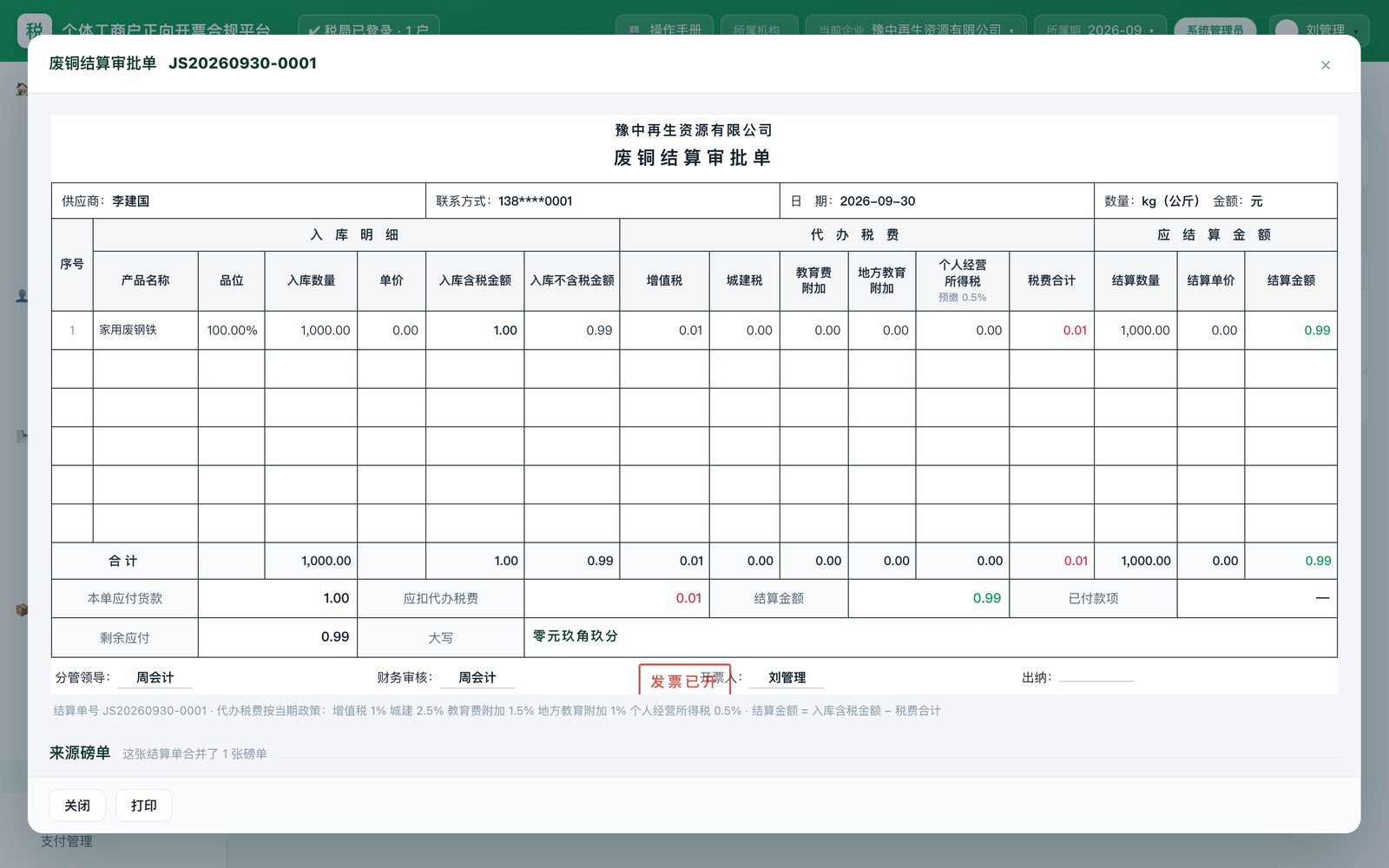Click 刘管理 next to 开票人
The width and height of the screenshot is (1389, 868).
coord(787,678)
